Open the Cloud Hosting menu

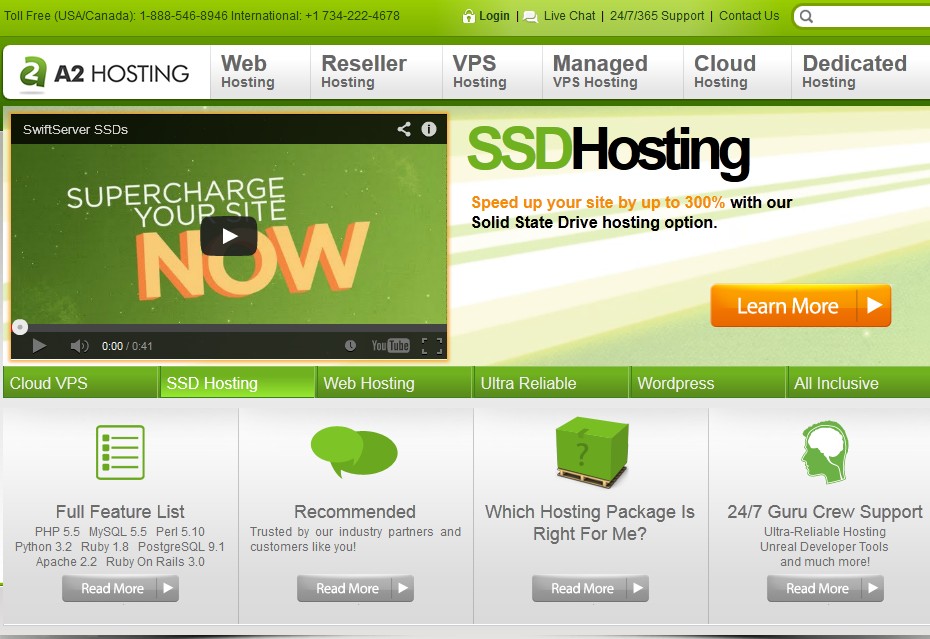point(738,72)
